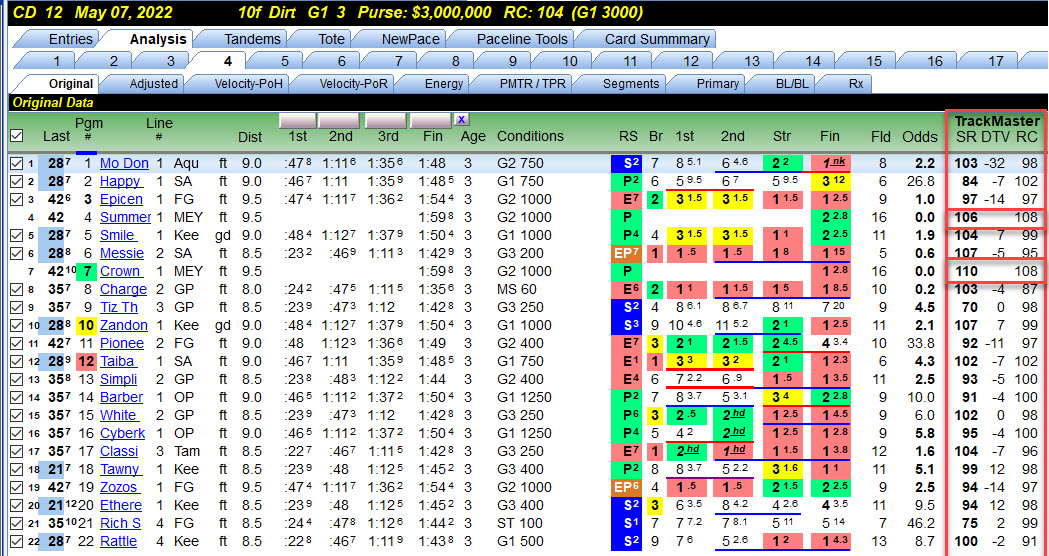Click the orange EP7 cell for Messie
This screenshot has width=1049, height=556.
click(x=627, y=254)
